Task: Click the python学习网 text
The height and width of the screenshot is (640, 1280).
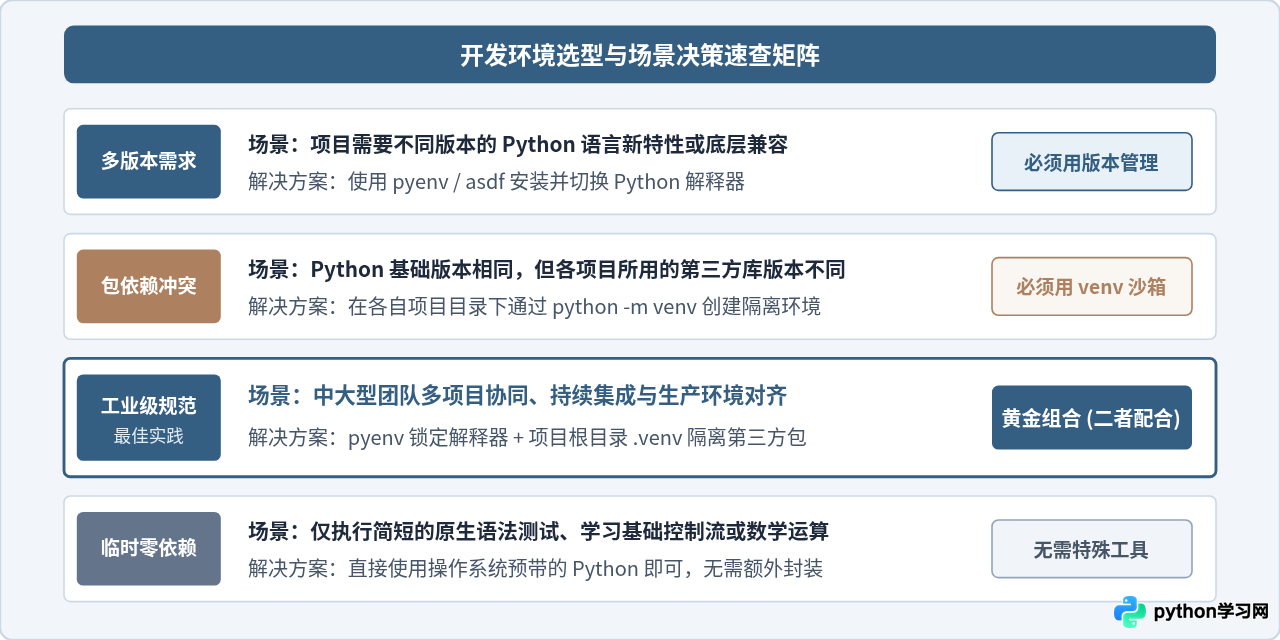Action: pyautogui.click(x=1211, y=611)
